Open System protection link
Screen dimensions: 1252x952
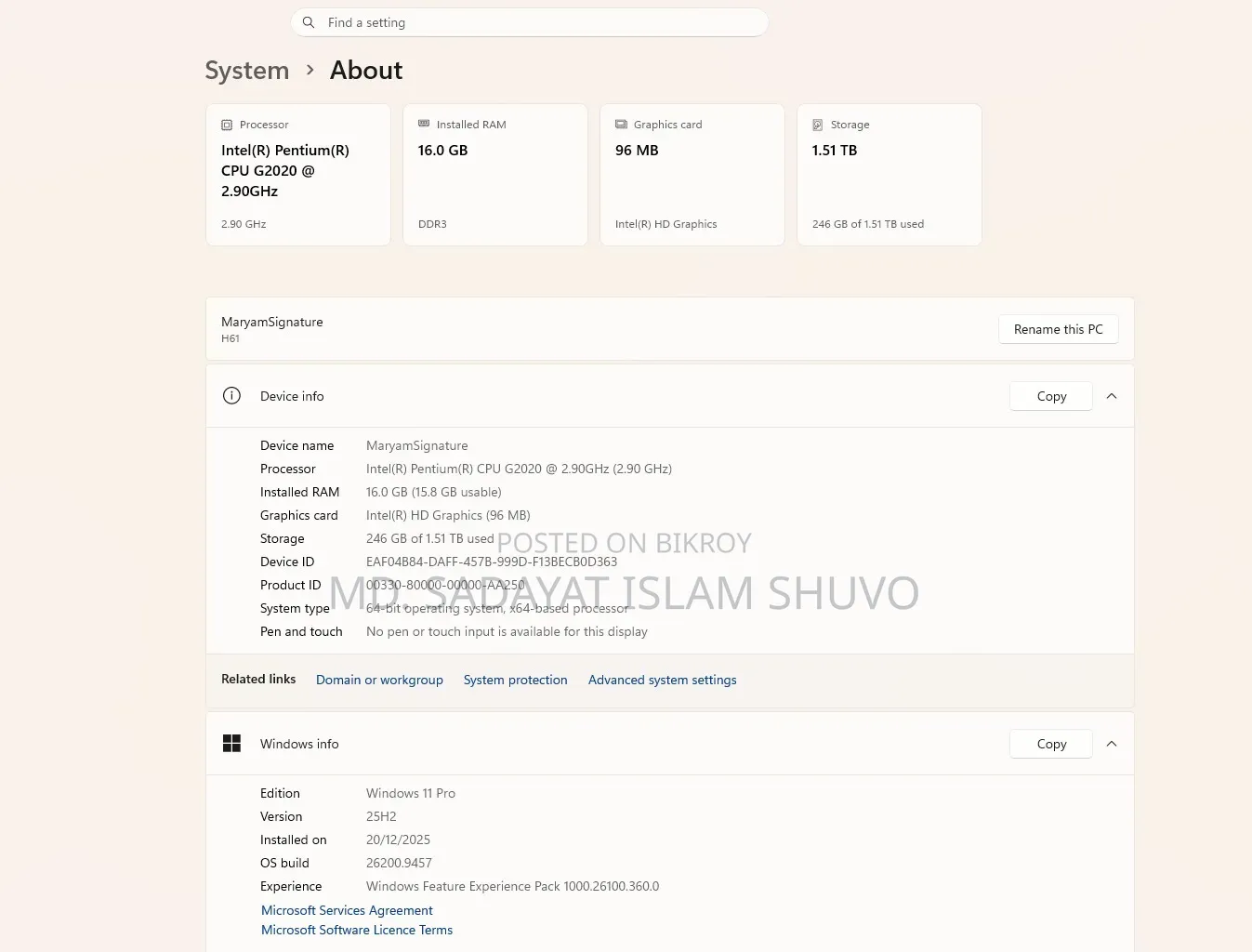(x=516, y=680)
